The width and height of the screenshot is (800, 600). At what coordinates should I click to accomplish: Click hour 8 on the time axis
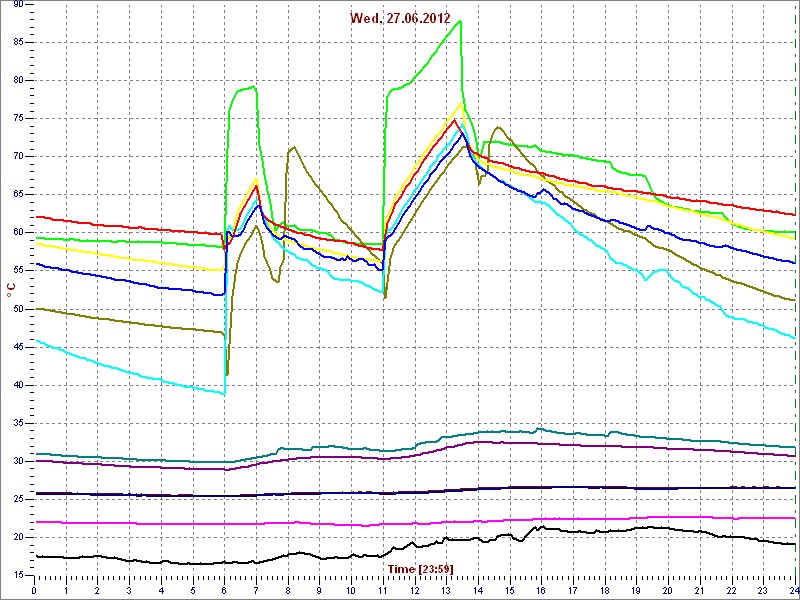tap(288, 589)
